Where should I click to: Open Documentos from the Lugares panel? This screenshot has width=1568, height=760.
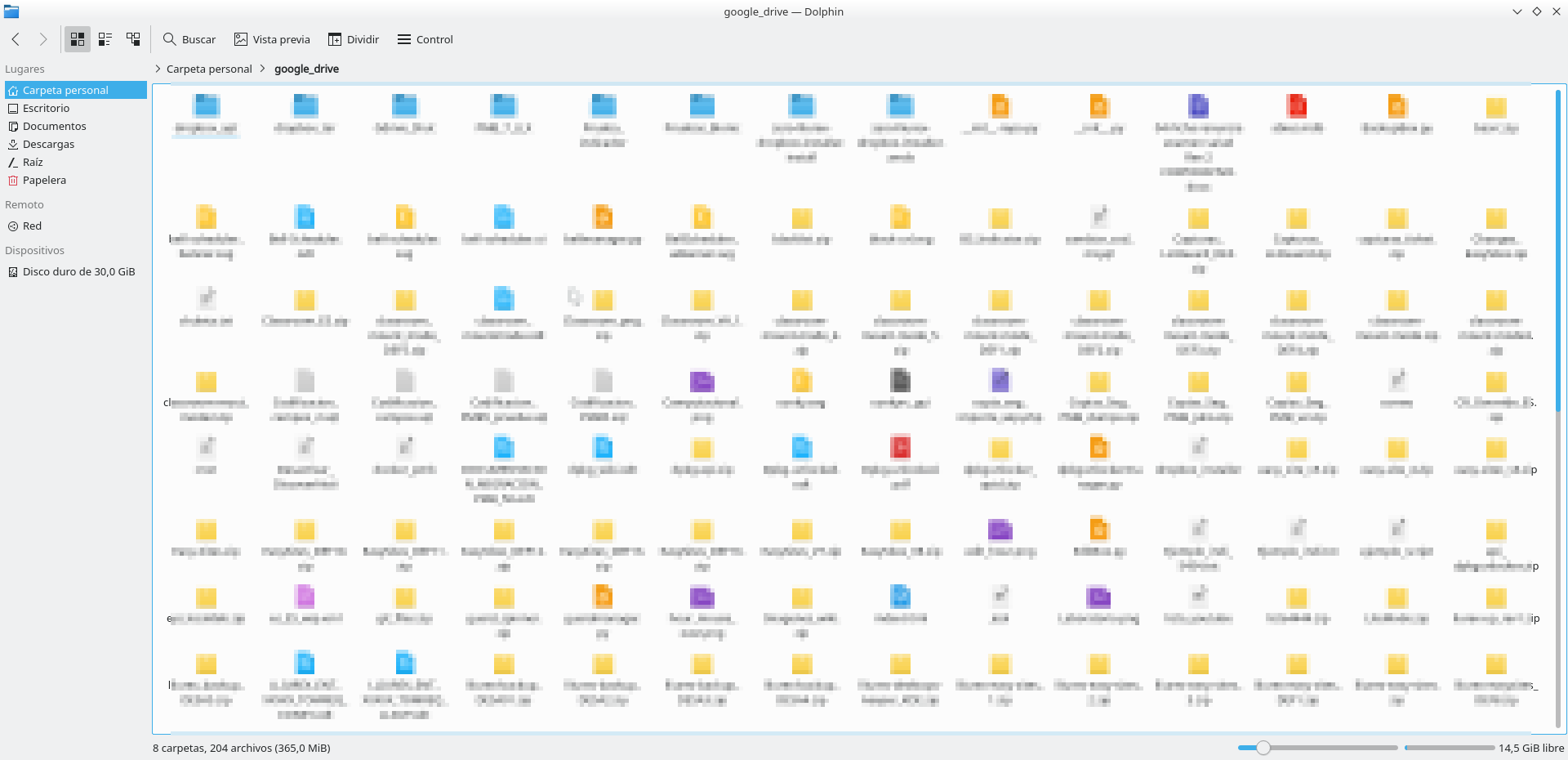tap(54, 126)
